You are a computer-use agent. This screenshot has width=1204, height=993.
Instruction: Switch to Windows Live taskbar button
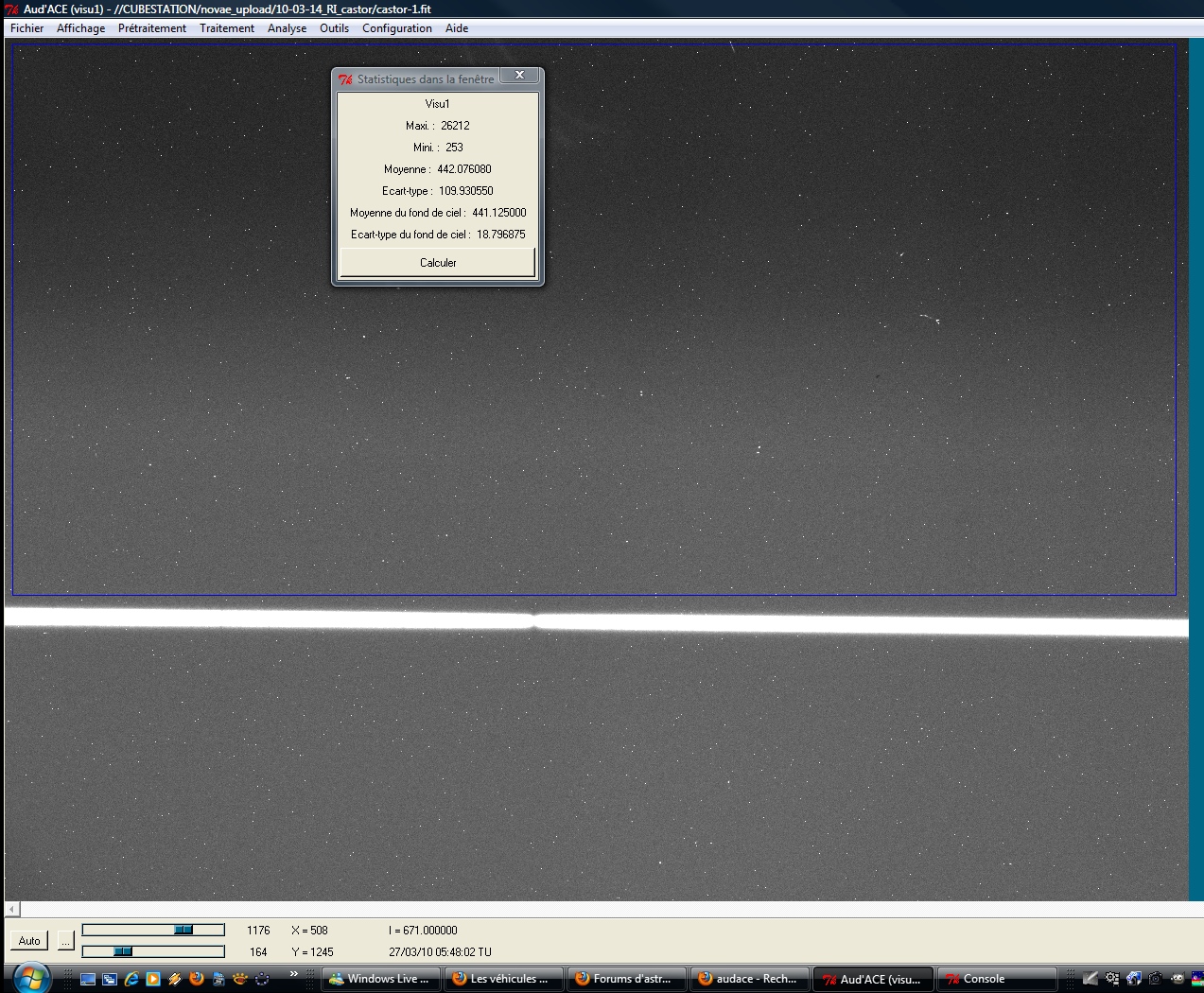(381, 979)
